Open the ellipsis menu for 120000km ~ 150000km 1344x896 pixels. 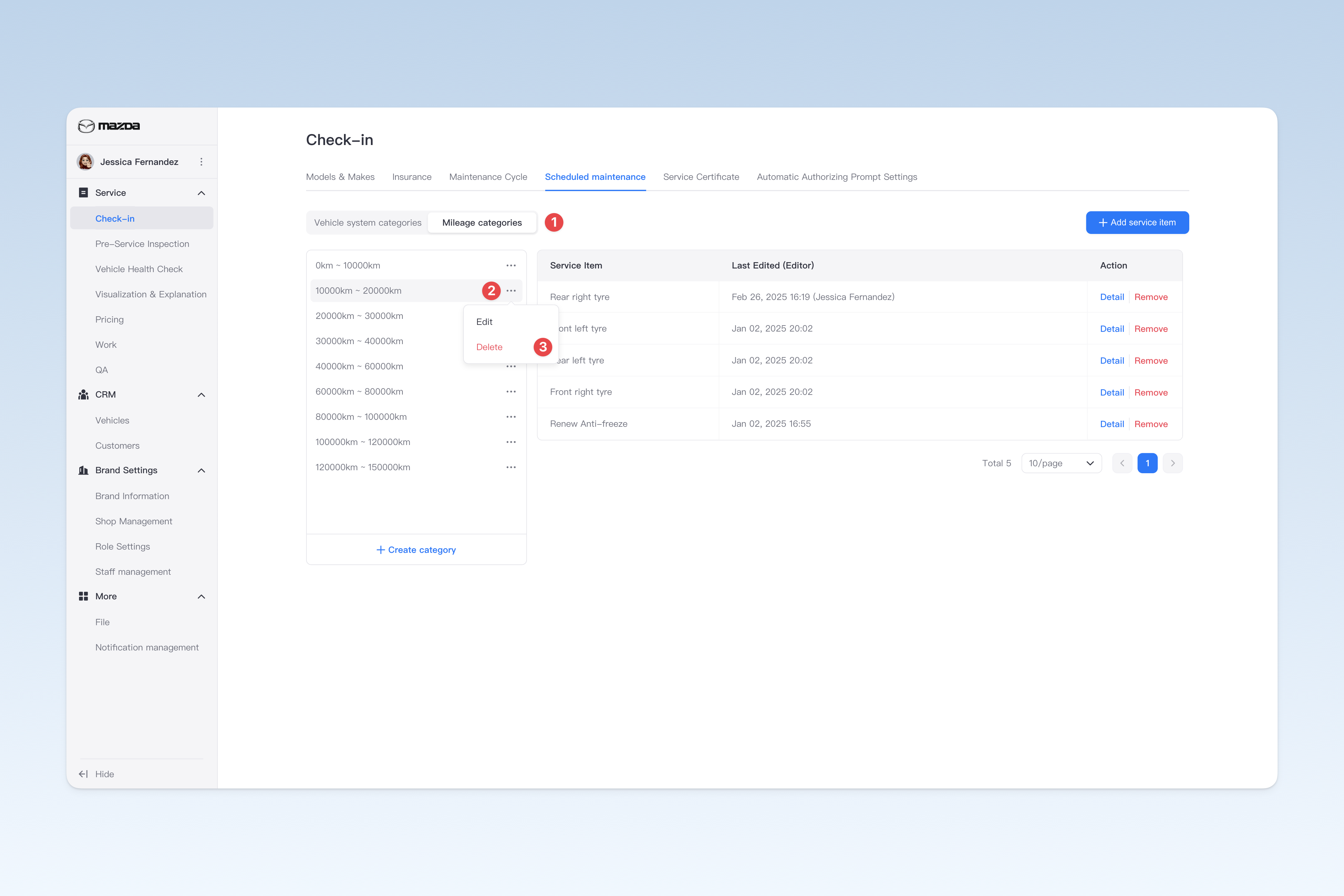[x=511, y=467]
